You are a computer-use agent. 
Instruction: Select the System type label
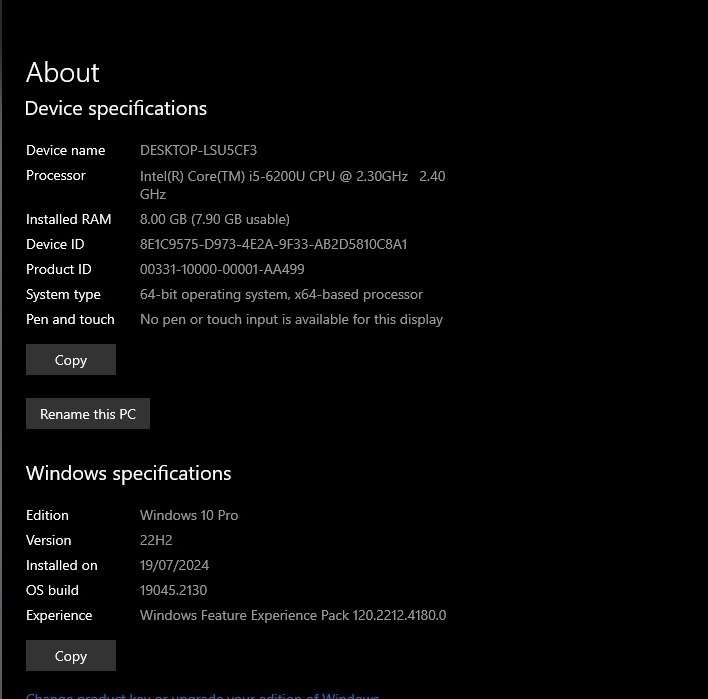pyautogui.click(x=63, y=294)
